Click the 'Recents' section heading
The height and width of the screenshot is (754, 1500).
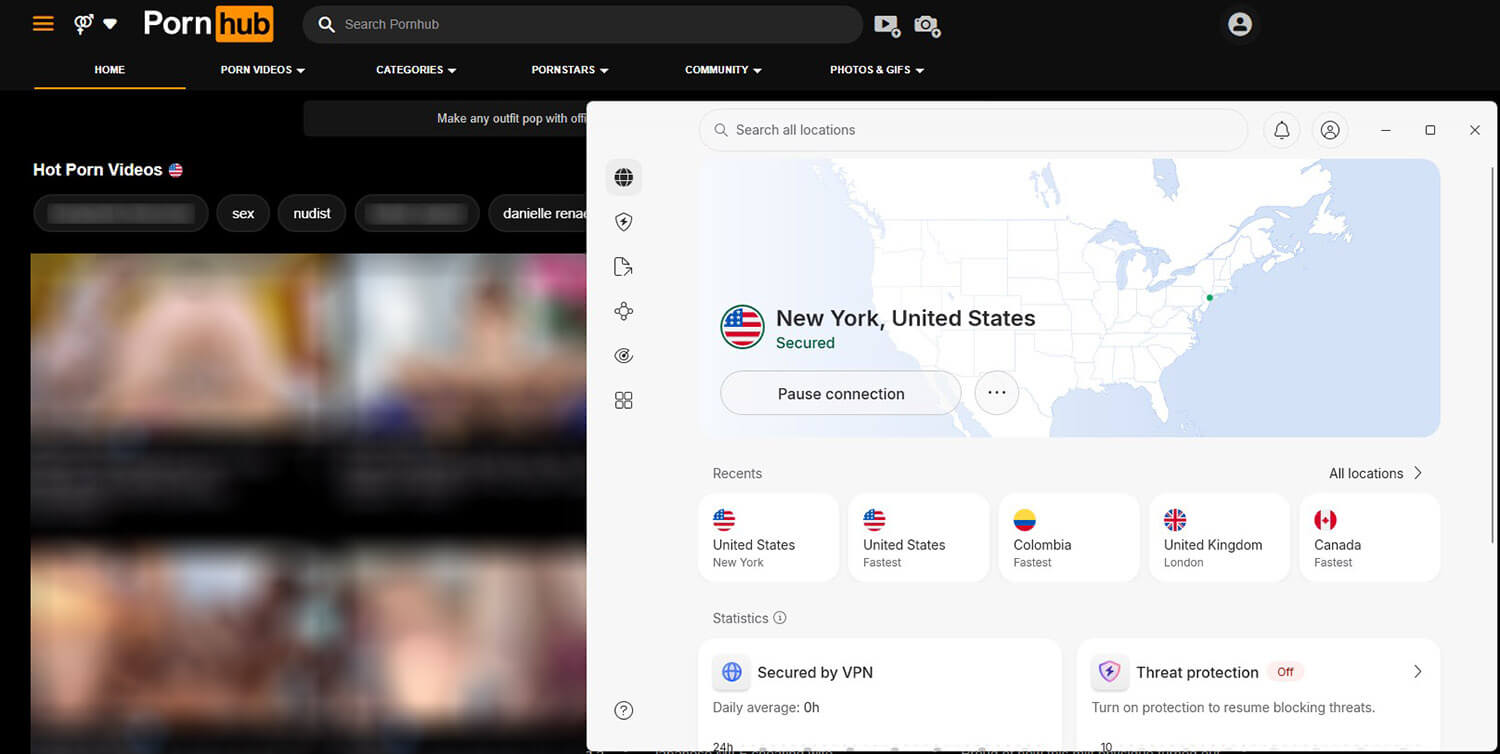click(737, 473)
